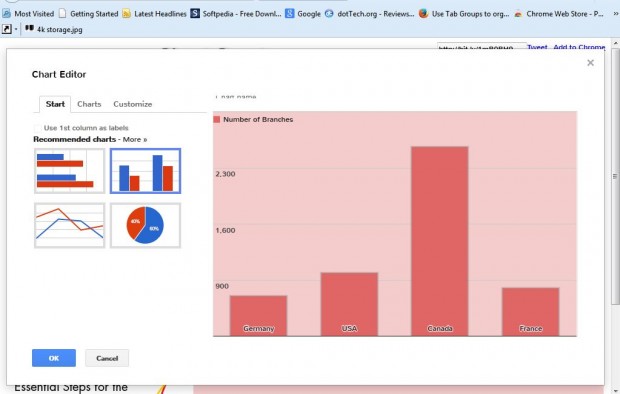Open Softpedia bookmark icon
Image resolution: width=620 pixels, height=394 pixels.
[x=195, y=13]
